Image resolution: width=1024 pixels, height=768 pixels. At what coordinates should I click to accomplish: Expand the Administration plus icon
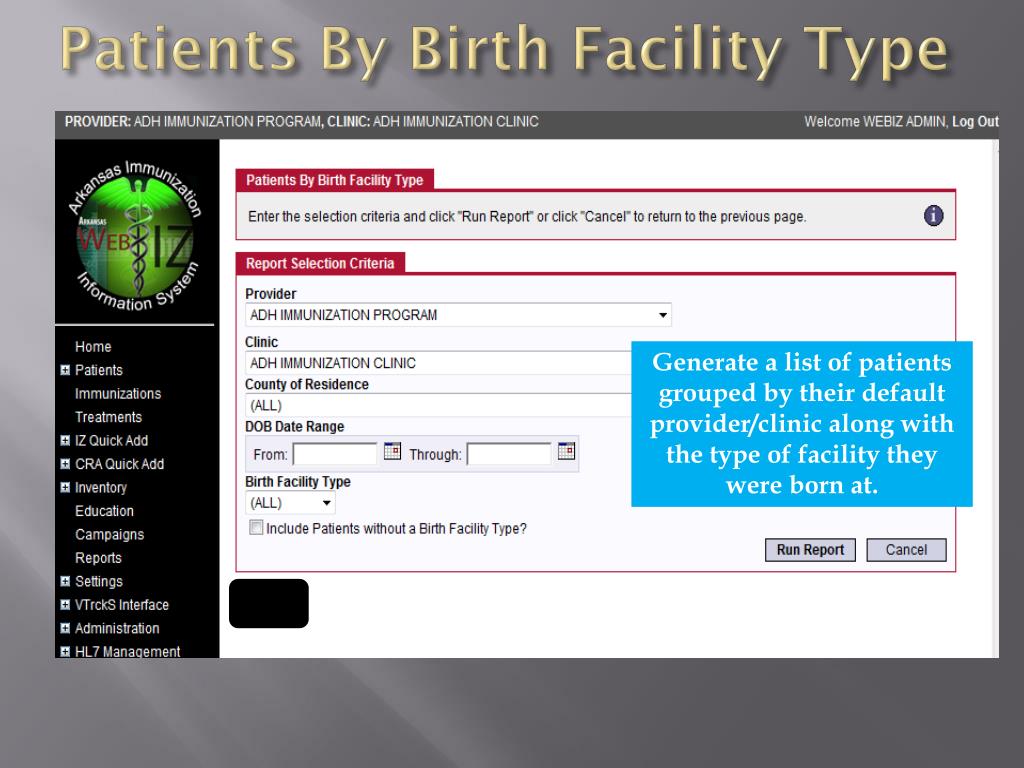[65, 628]
